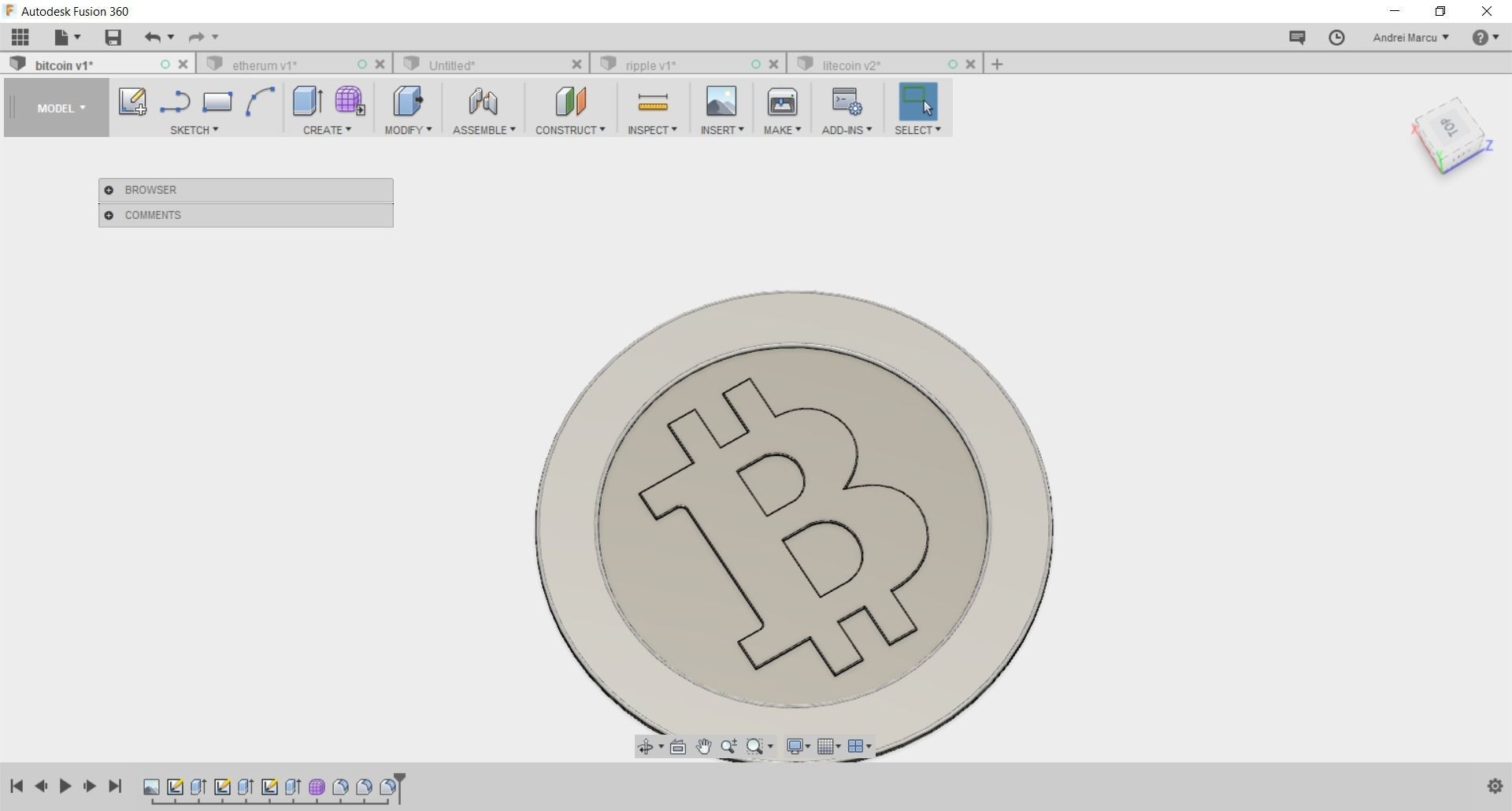This screenshot has height=811, width=1512.
Task: Click the Offset Plane construct icon
Action: pyautogui.click(x=570, y=102)
